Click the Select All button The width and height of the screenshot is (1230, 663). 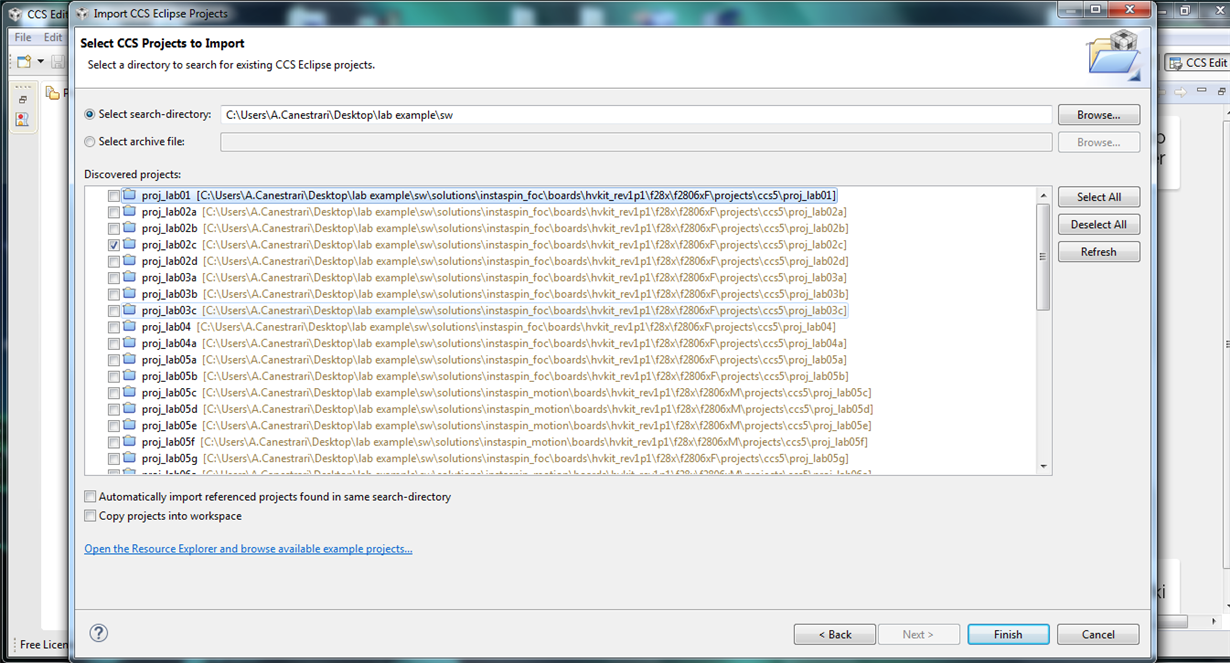[1099, 197]
